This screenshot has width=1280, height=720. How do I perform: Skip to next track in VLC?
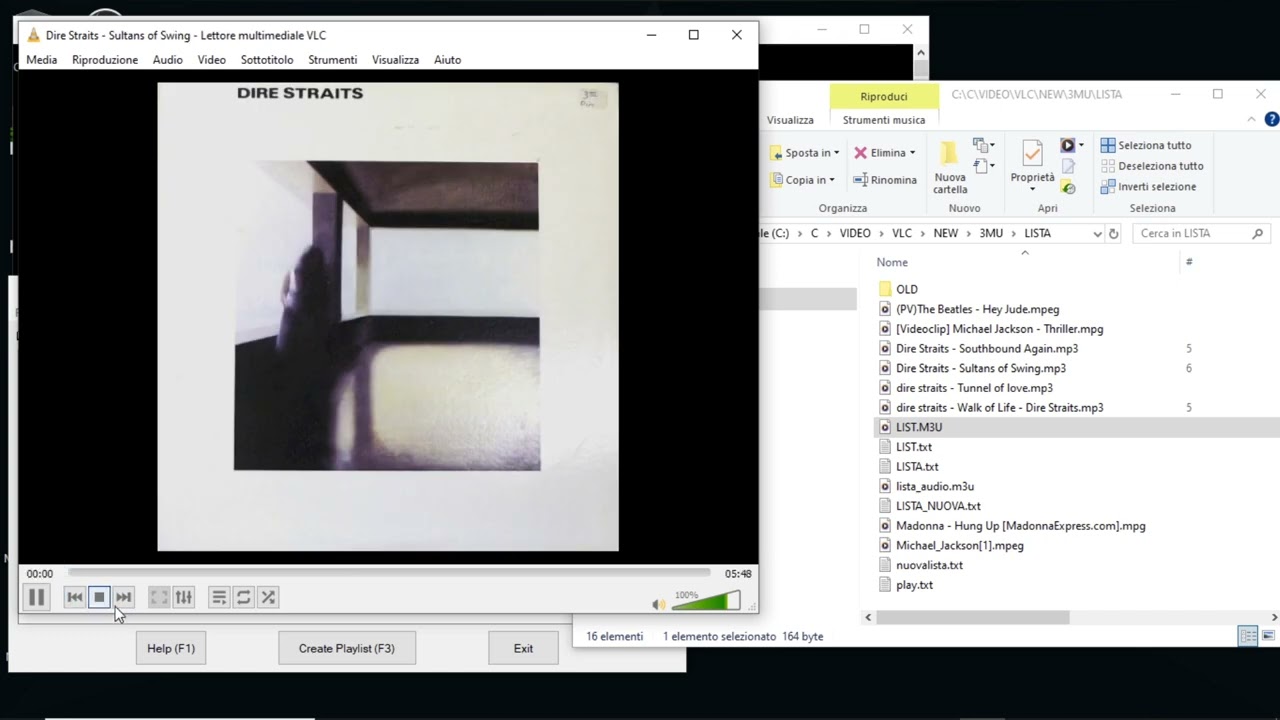click(x=123, y=597)
